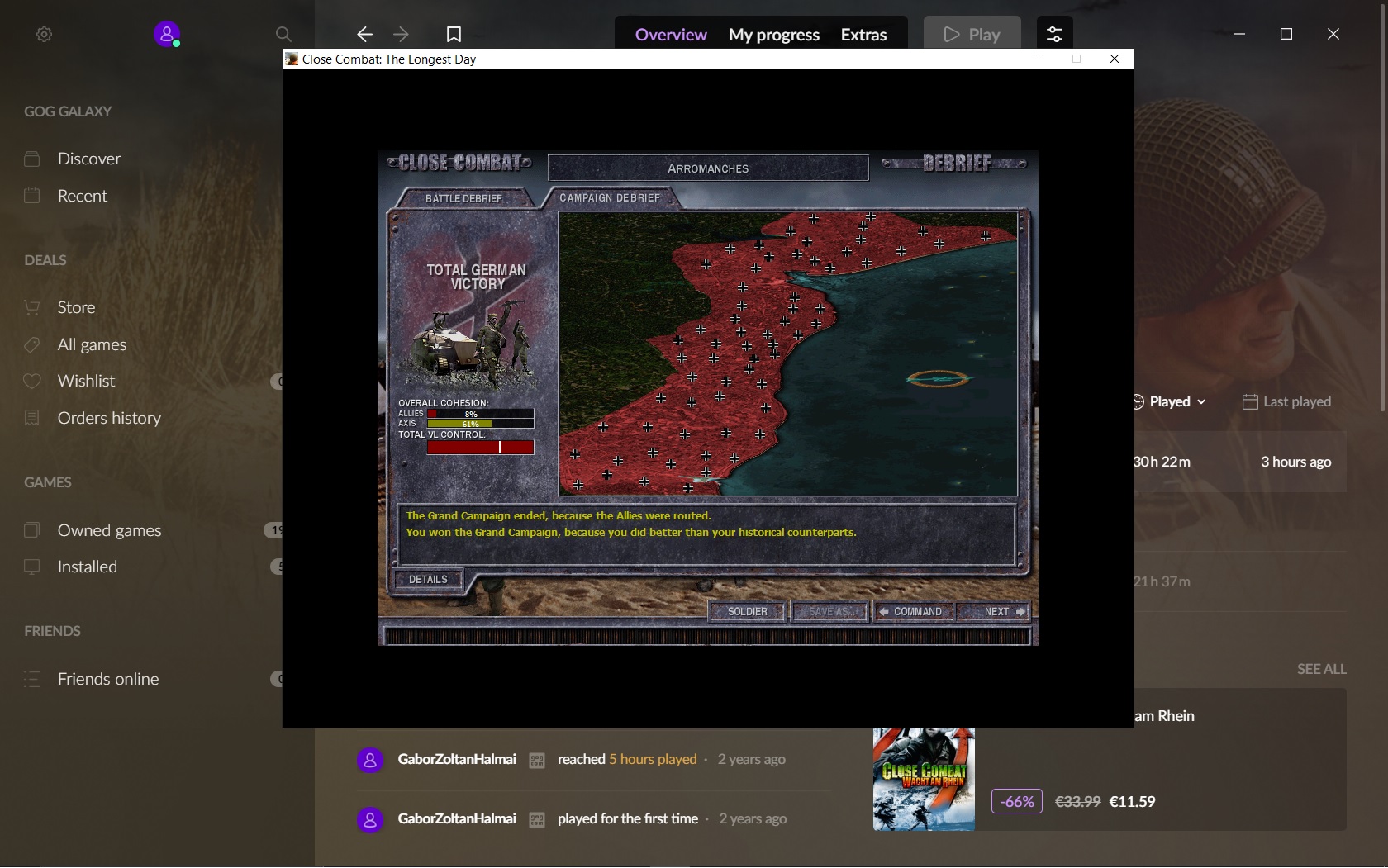The image size is (1388, 868).
Task: Open GaborZoltanHalmai on the 5 hours row
Action: [457, 759]
